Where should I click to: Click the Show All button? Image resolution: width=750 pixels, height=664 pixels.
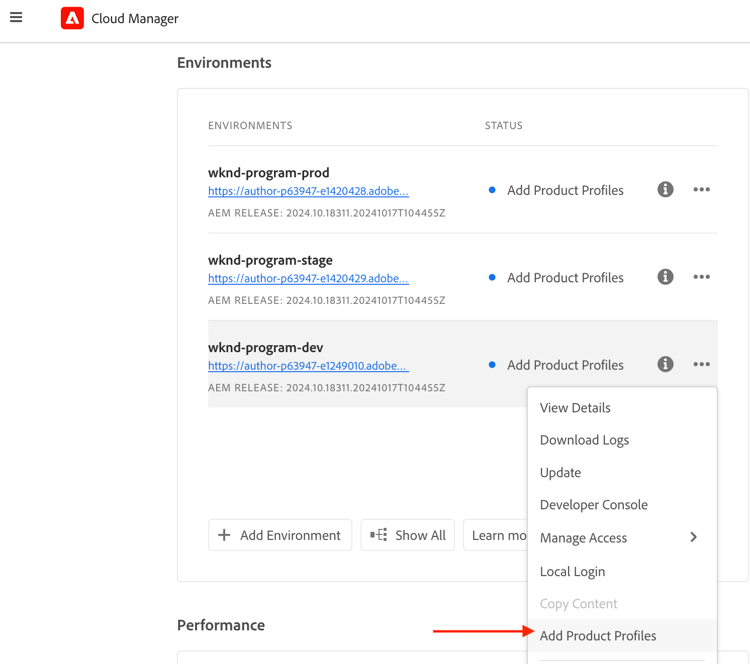click(408, 535)
